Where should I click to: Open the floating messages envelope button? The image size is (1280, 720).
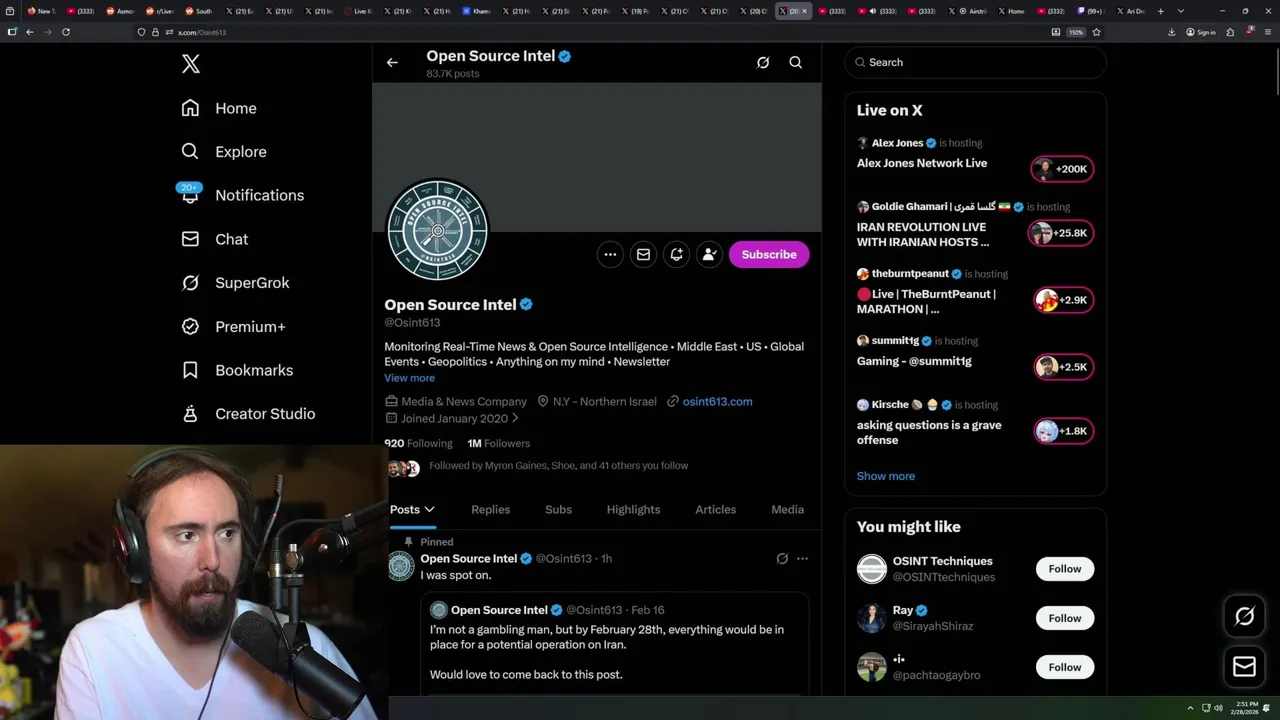[x=1244, y=666]
